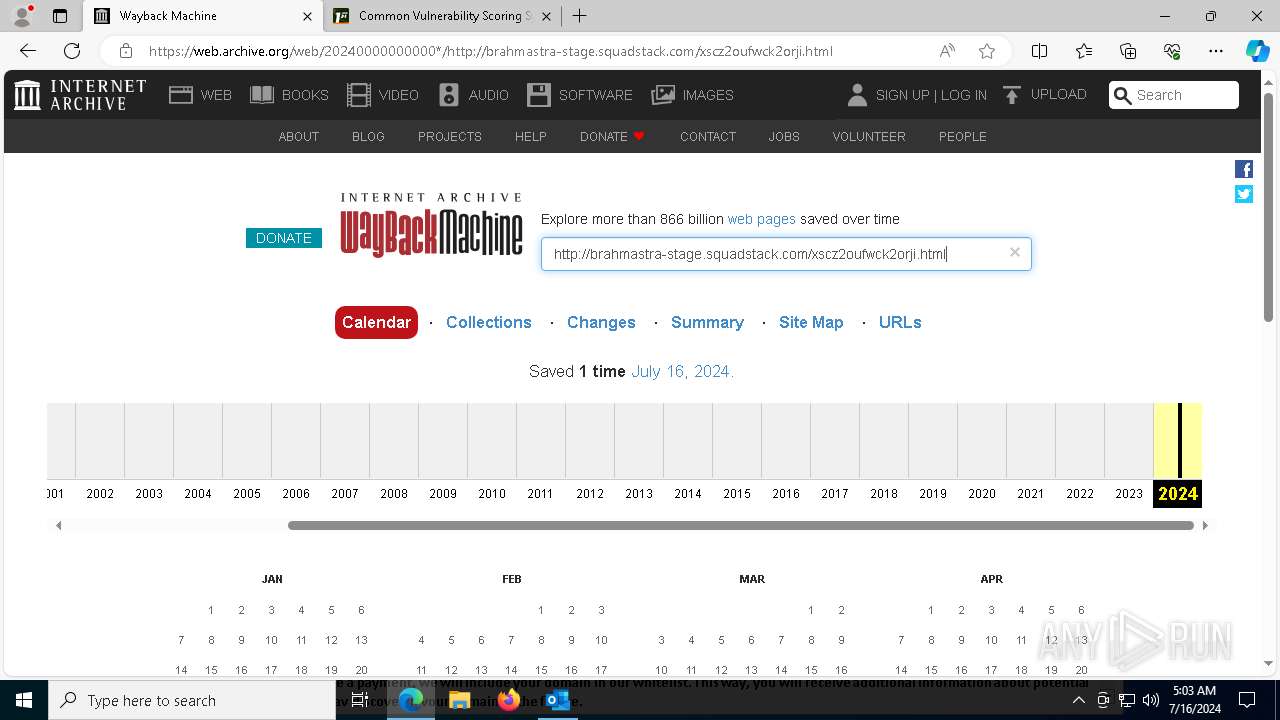The width and height of the screenshot is (1280, 720).
Task: View site information lock icon
Action: [126, 51]
